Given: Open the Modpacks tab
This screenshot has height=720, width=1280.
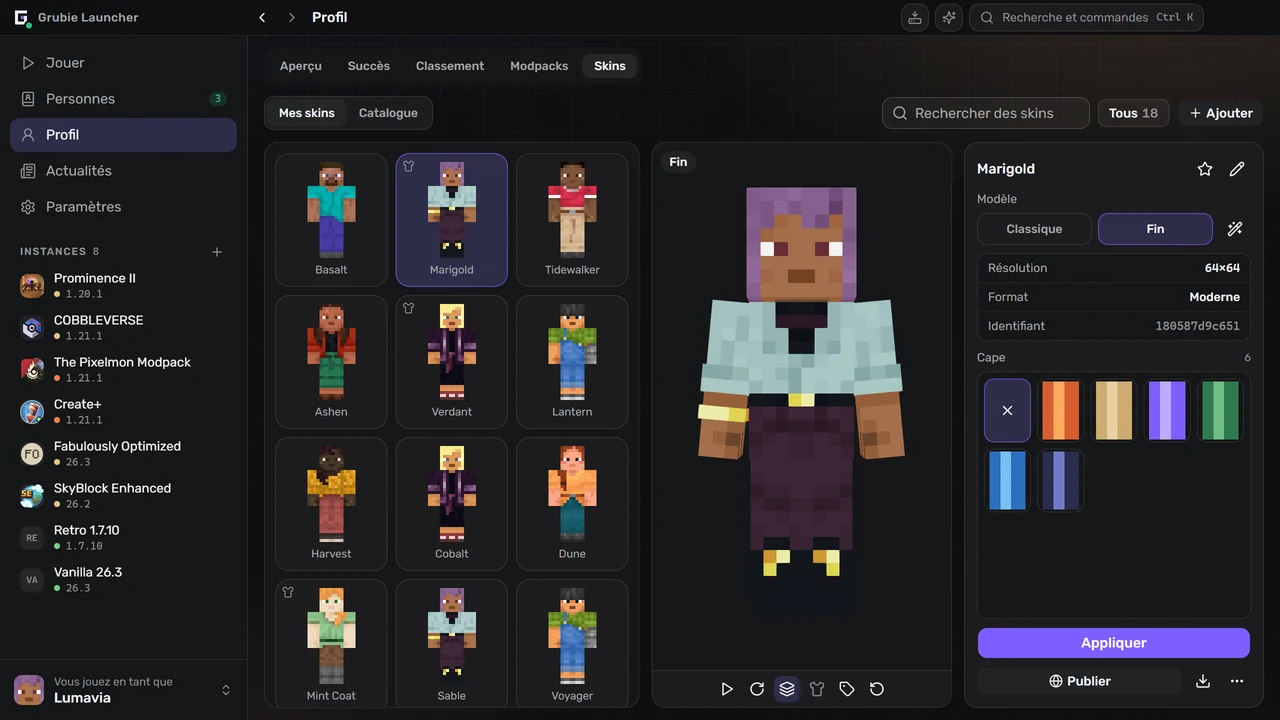Looking at the screenshot, I should pyautogui.click(x=539, y=66).
